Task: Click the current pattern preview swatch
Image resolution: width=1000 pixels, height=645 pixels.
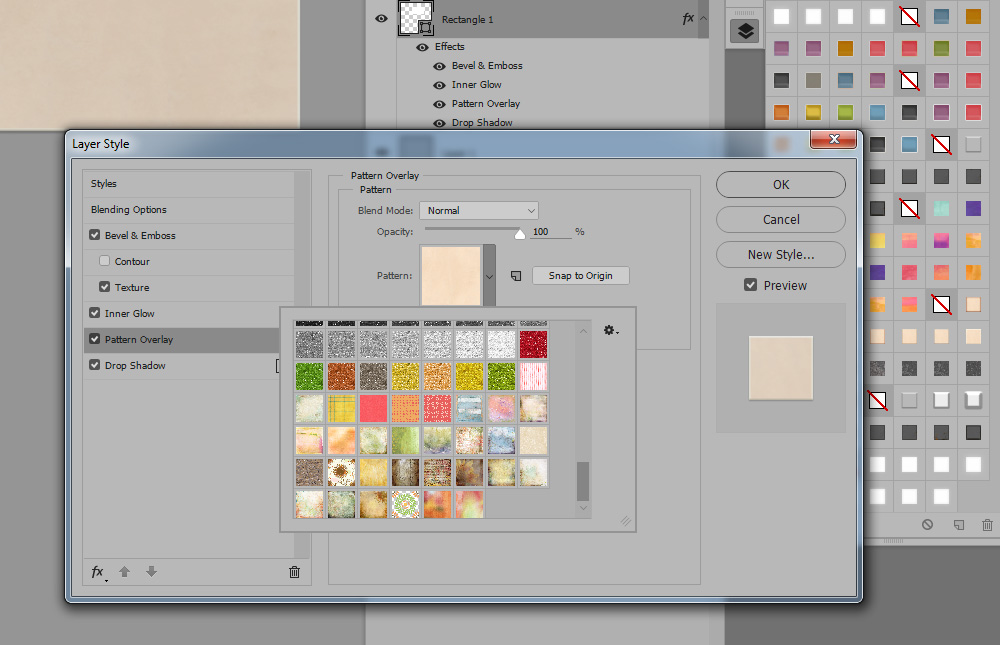Action: pyautogui.click(x=451, y=276)
